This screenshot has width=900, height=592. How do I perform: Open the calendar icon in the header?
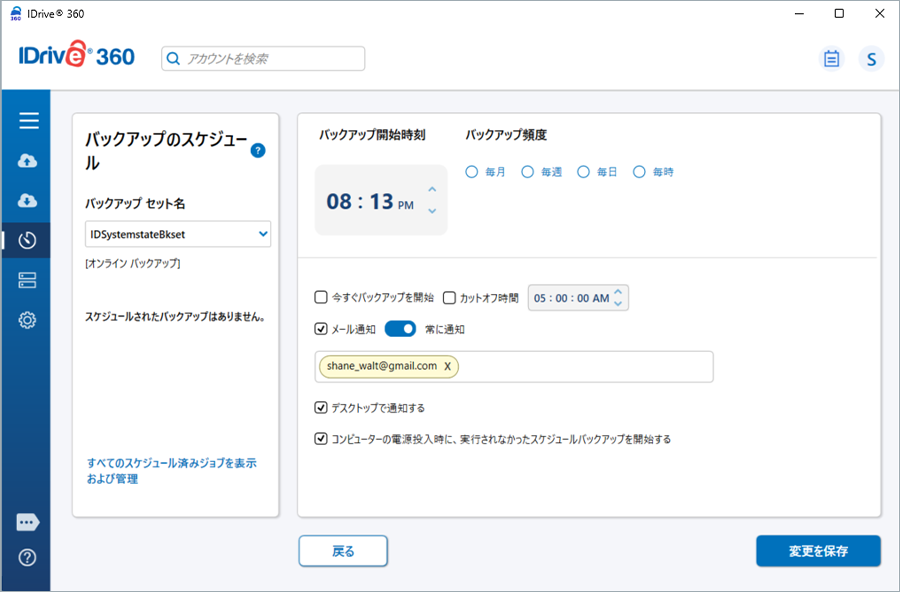pos(831,59)
